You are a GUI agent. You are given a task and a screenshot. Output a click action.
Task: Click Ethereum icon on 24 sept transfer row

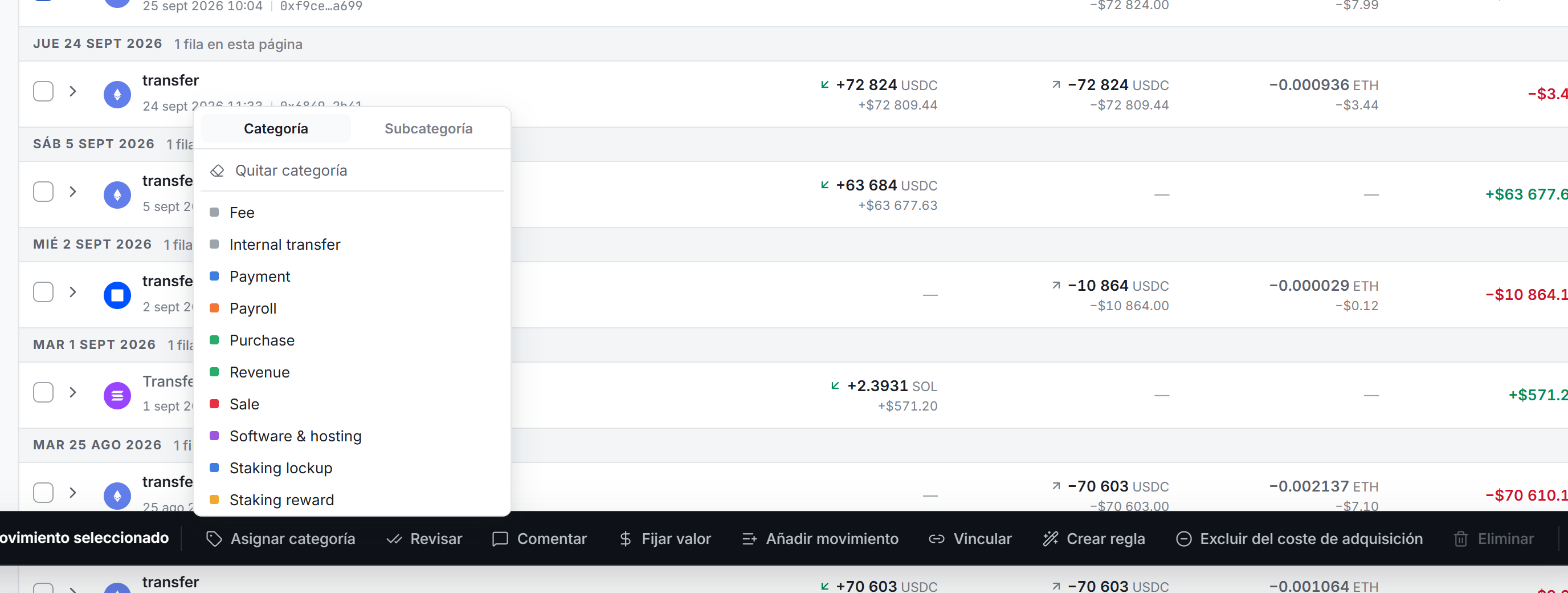(117, 95)
